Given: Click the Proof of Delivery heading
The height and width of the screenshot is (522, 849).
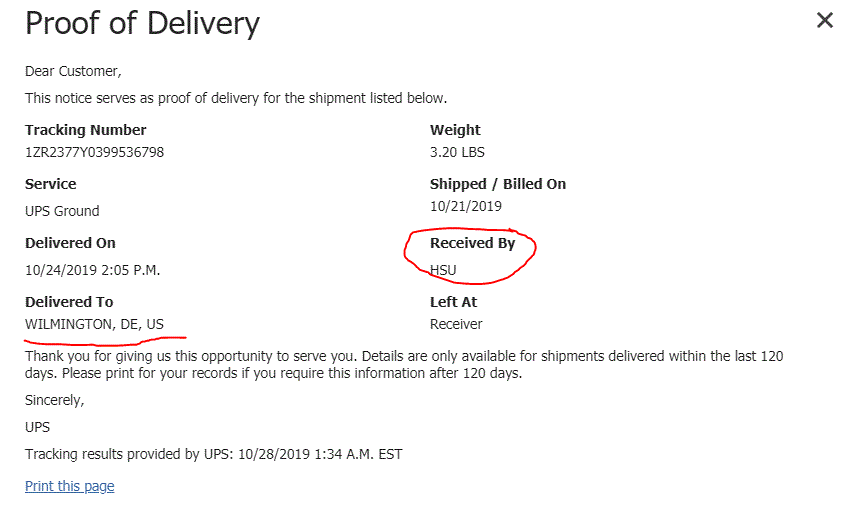Looking at the screenshot, I should coord(142,23).
